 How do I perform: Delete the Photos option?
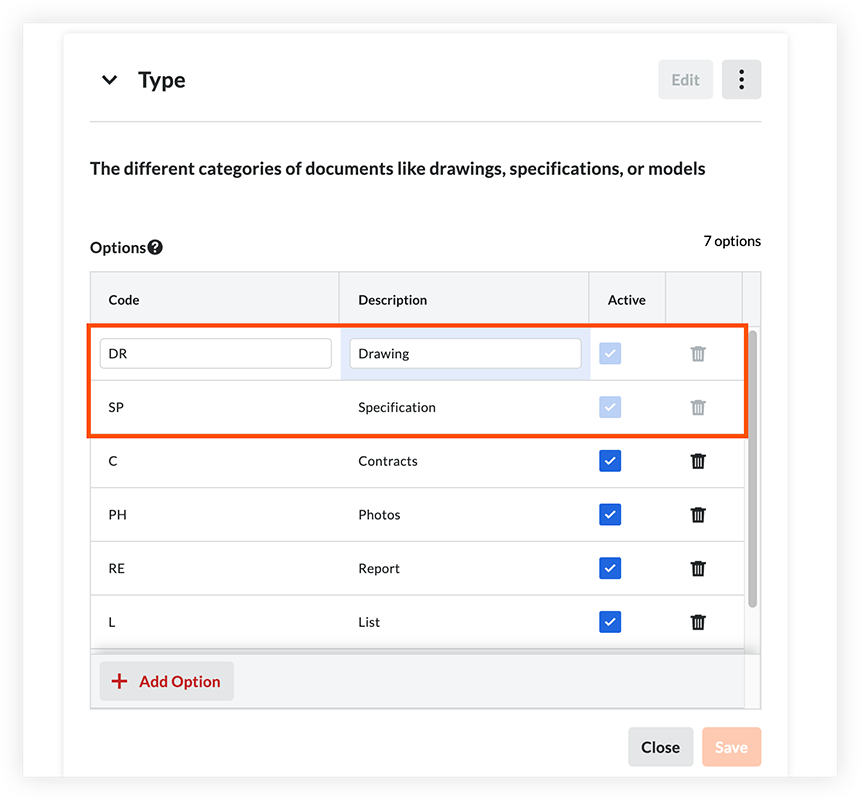[x=698, y=515]
